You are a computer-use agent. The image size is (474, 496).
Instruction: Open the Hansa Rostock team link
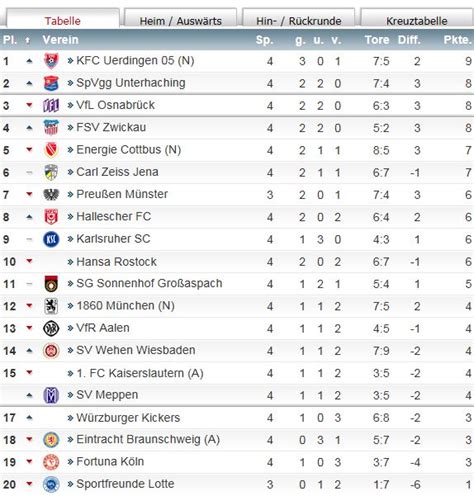tap(116, 262)
